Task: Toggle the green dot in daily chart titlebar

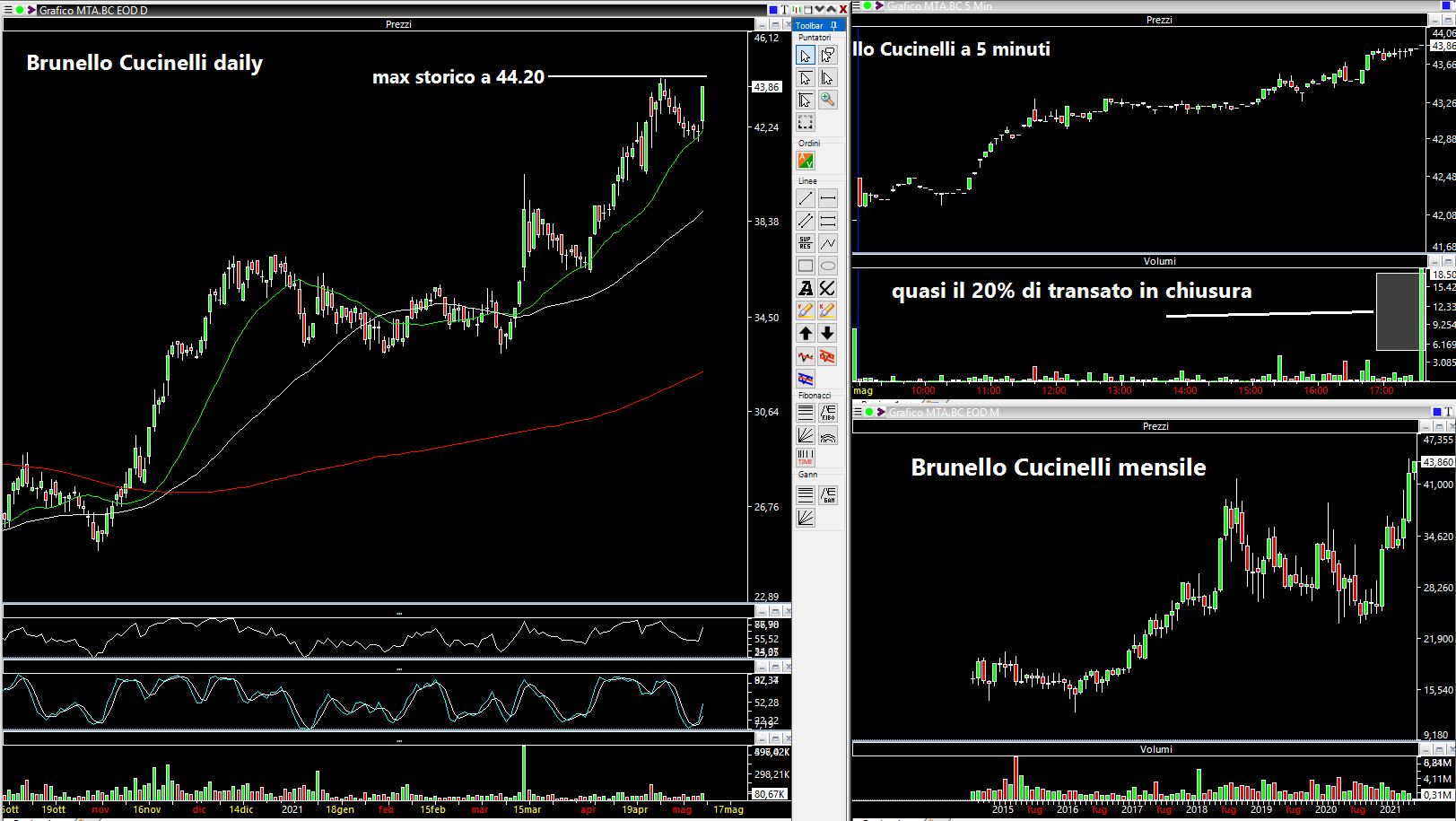Action: click(20, 10)
